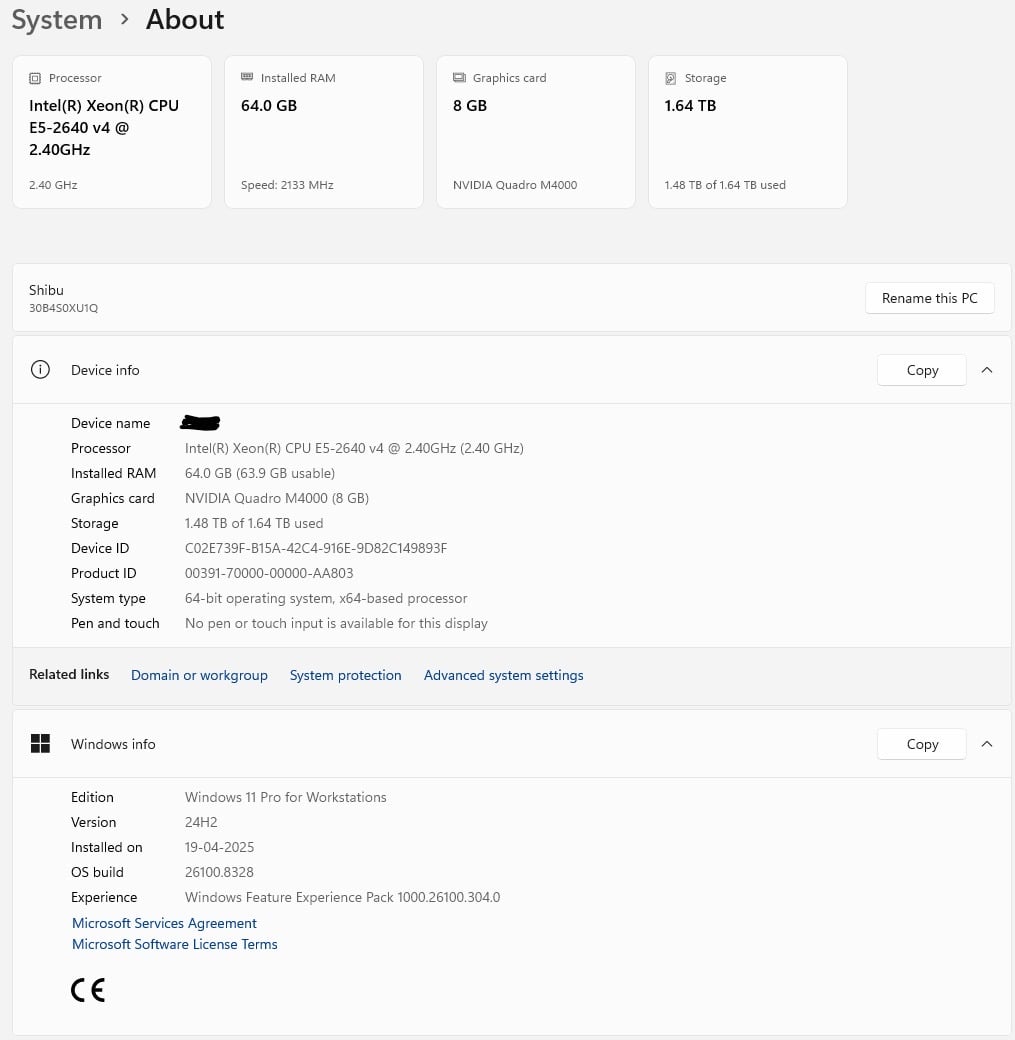Screen dimensions: 1015x1040
Task: Open Microsoft Services Agreement link
Action: coord(164,923)
